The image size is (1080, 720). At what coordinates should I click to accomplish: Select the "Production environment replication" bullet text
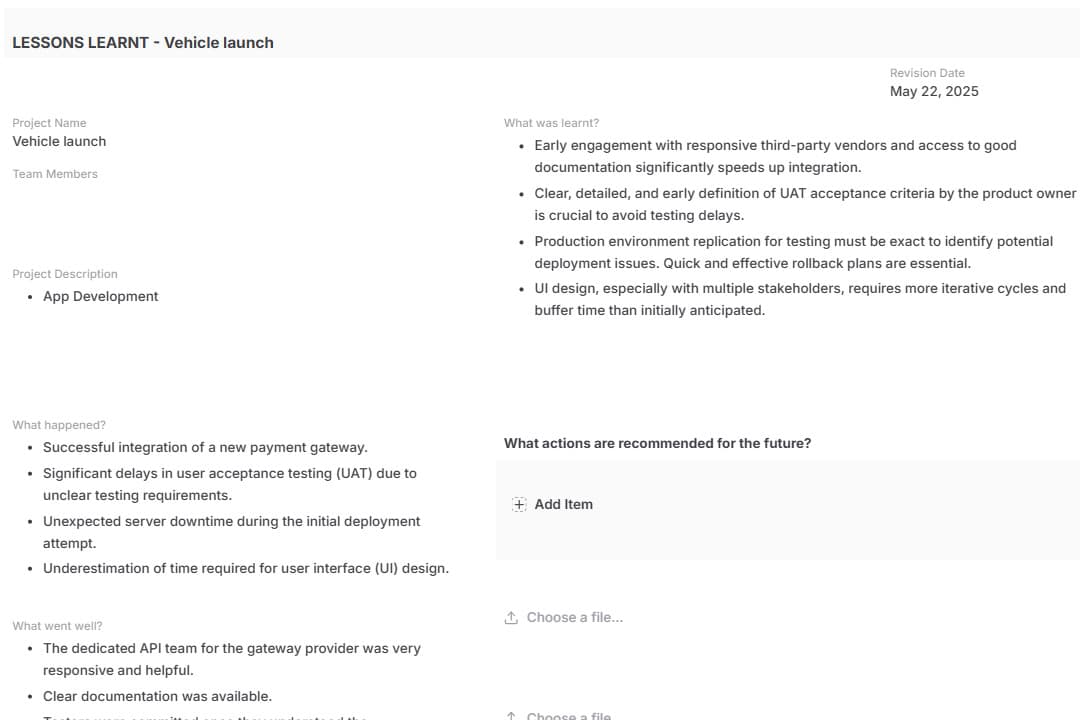click(x=793, y=252)
